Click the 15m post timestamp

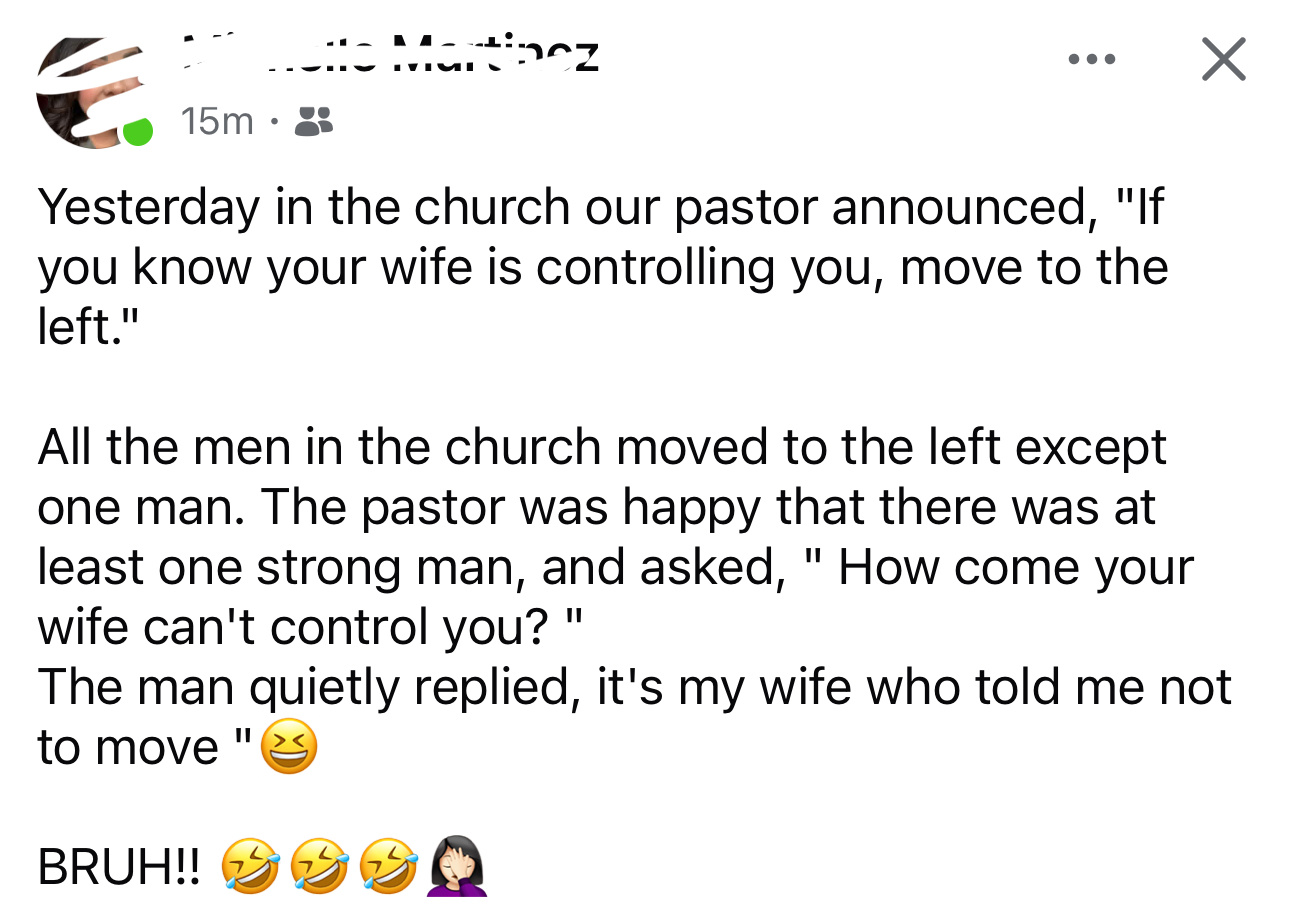pyautogui.click(x=217, y=122)
